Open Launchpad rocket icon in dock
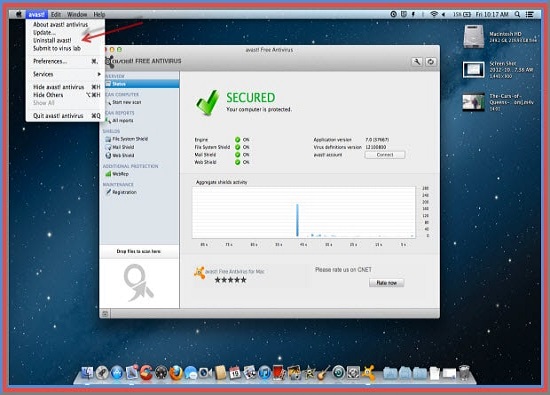 pyautogui.click(x=102, y=373)
